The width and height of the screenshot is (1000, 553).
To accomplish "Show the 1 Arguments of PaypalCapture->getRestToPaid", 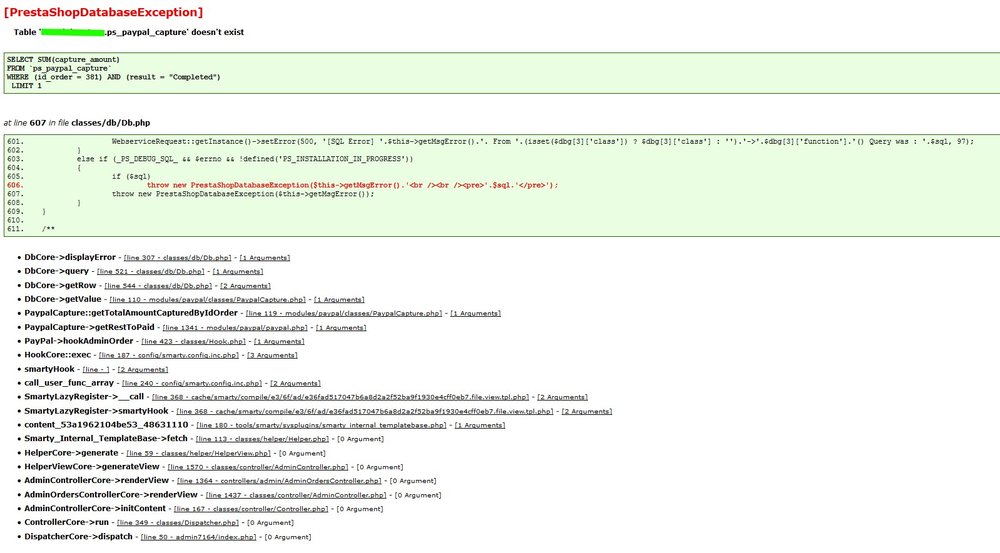I will coord(341,328).
